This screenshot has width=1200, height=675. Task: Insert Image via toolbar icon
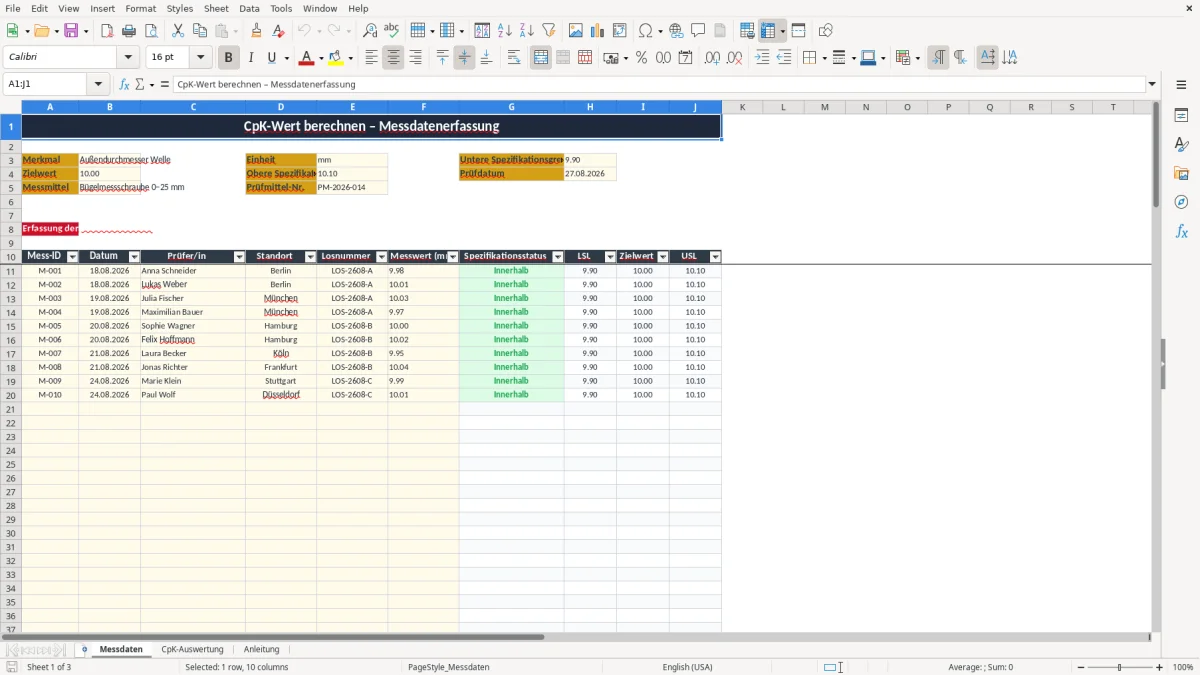coord(575,31)
